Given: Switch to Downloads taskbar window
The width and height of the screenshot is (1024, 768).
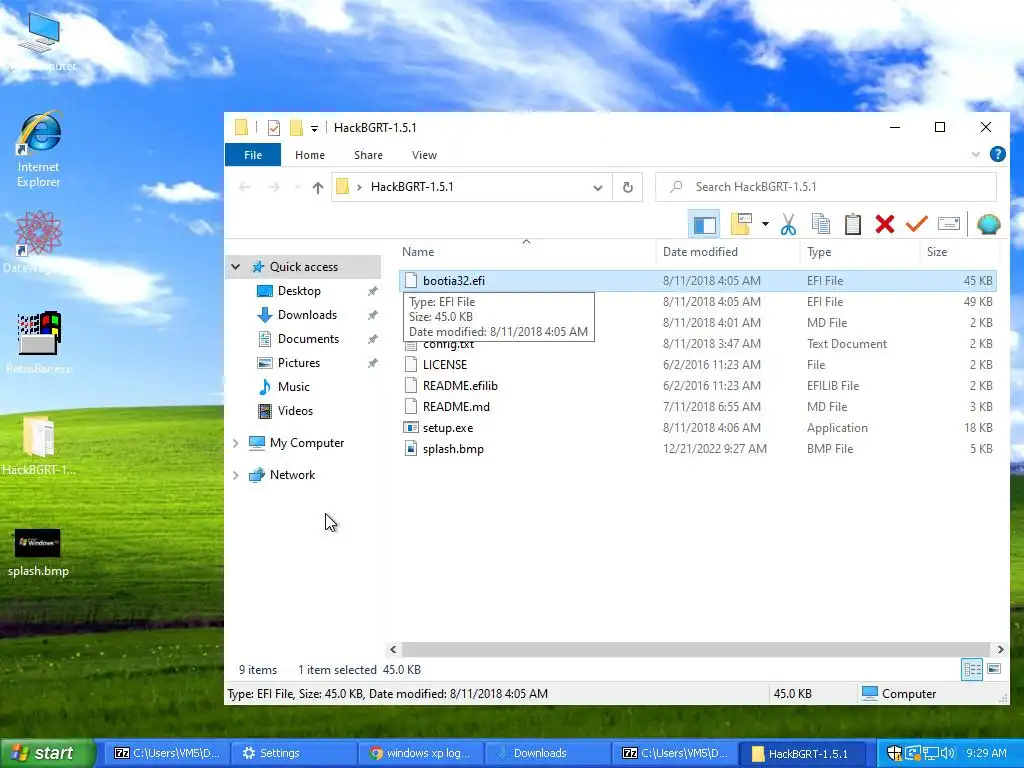Looking at the screenshot, I should [x=547, y=753].
